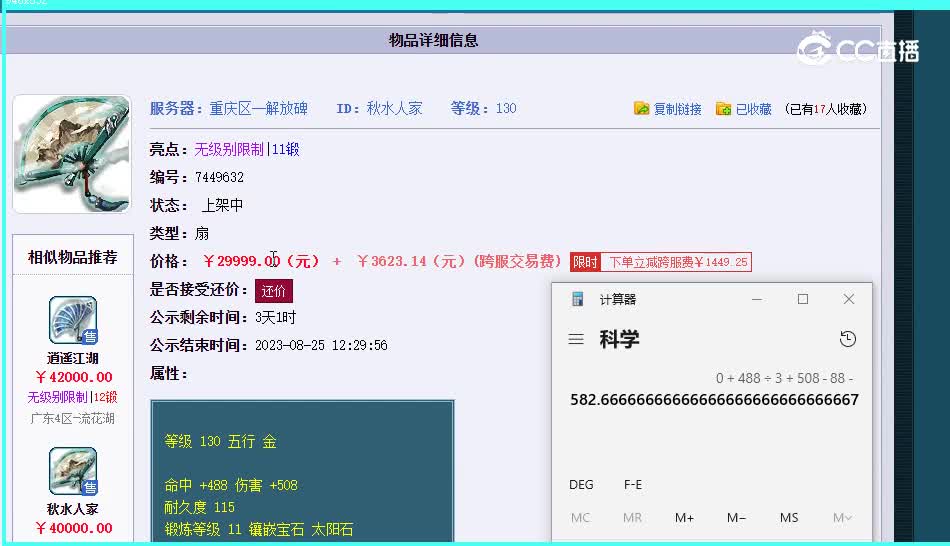Screen dimensions: 950x546
Task: Click the 逍遥江湖 item name
Action: pyautogui.click(x=73, y=358)
